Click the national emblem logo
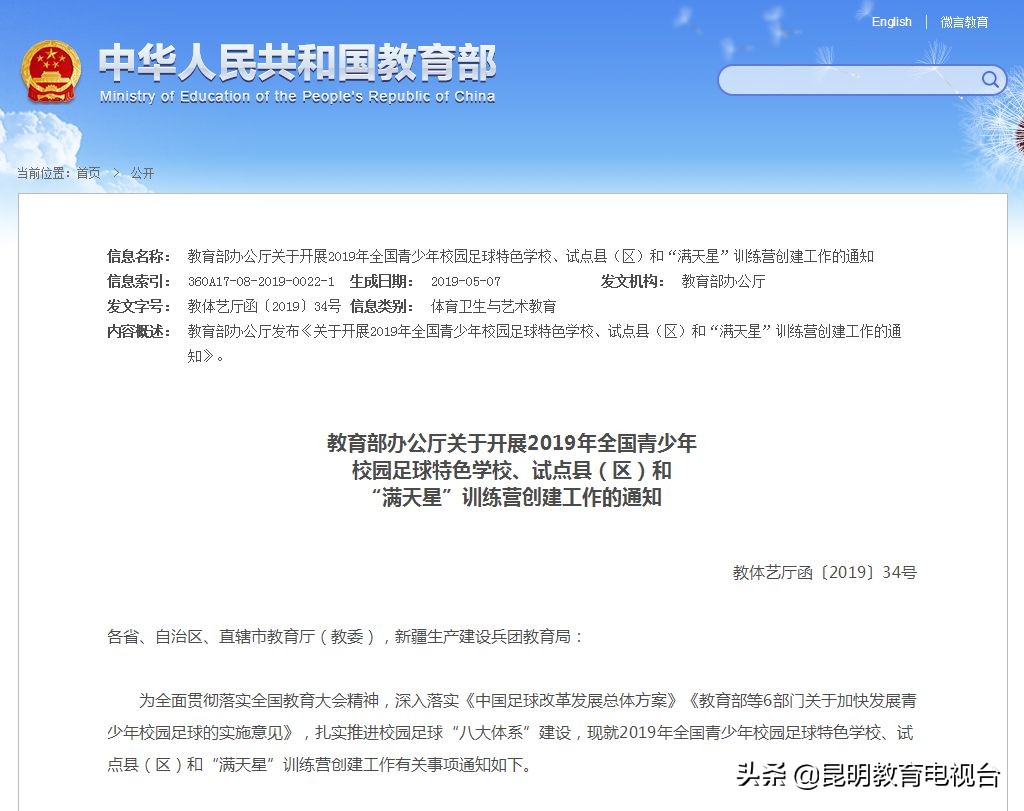 pos(51,73)
